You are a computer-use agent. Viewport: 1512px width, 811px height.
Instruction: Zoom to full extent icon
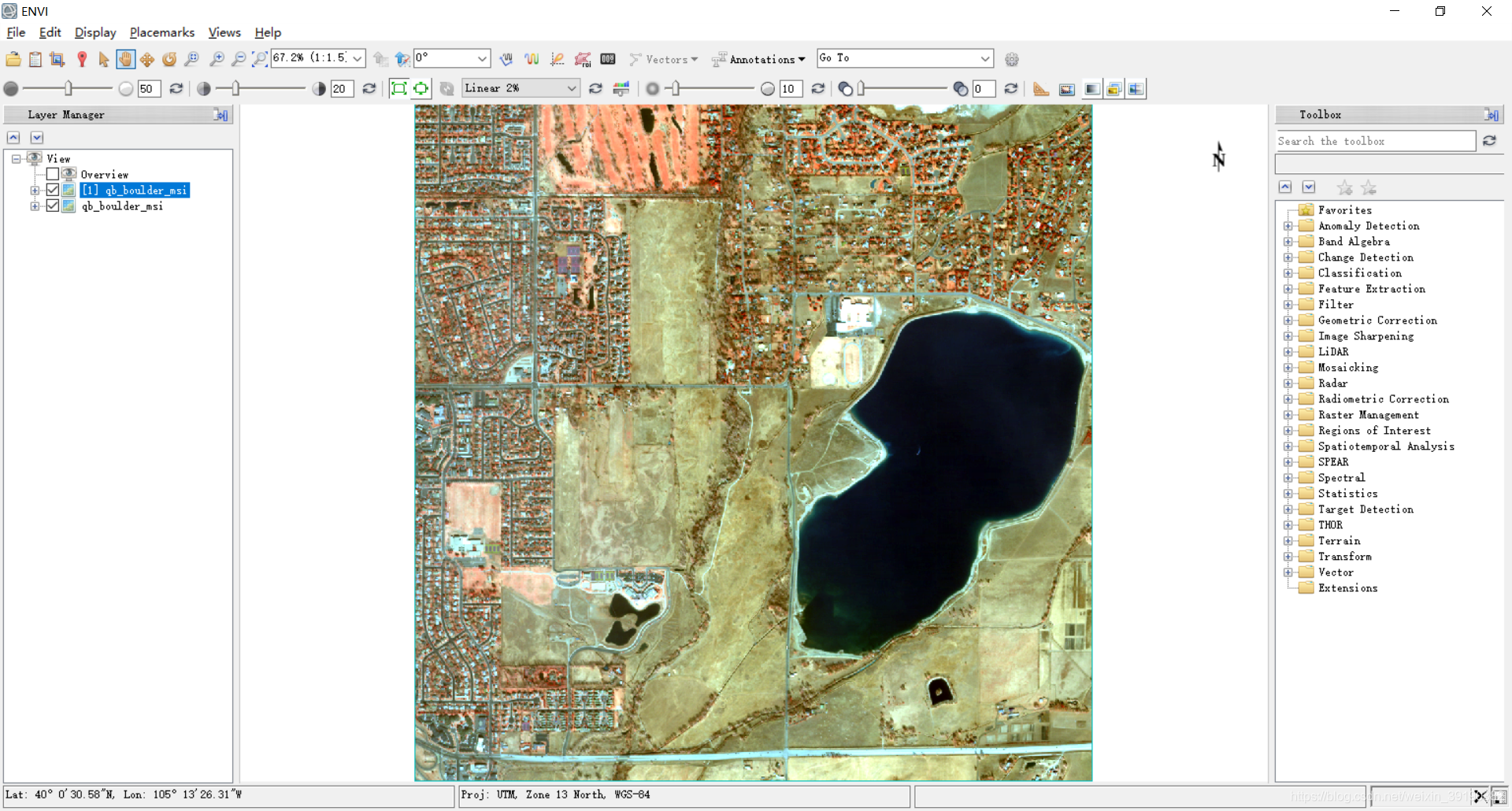(259, 59)
